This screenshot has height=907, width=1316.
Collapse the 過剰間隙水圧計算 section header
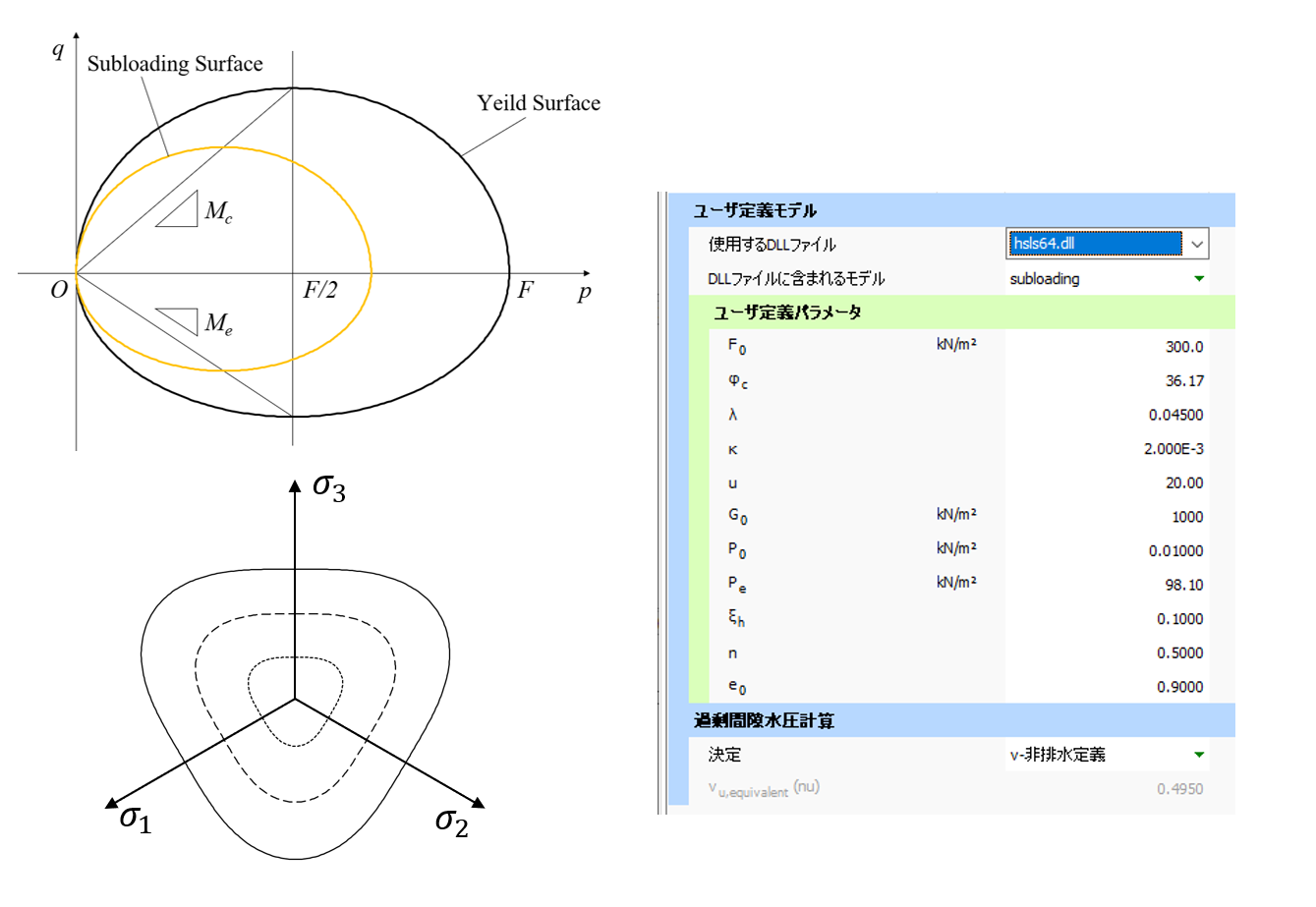click(764, 720)
